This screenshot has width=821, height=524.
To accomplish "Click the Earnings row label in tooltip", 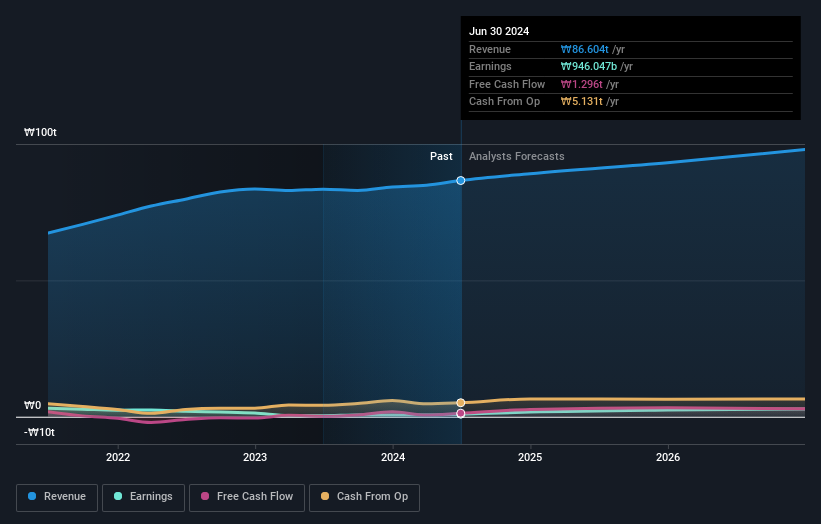I will tap(490, 66).
